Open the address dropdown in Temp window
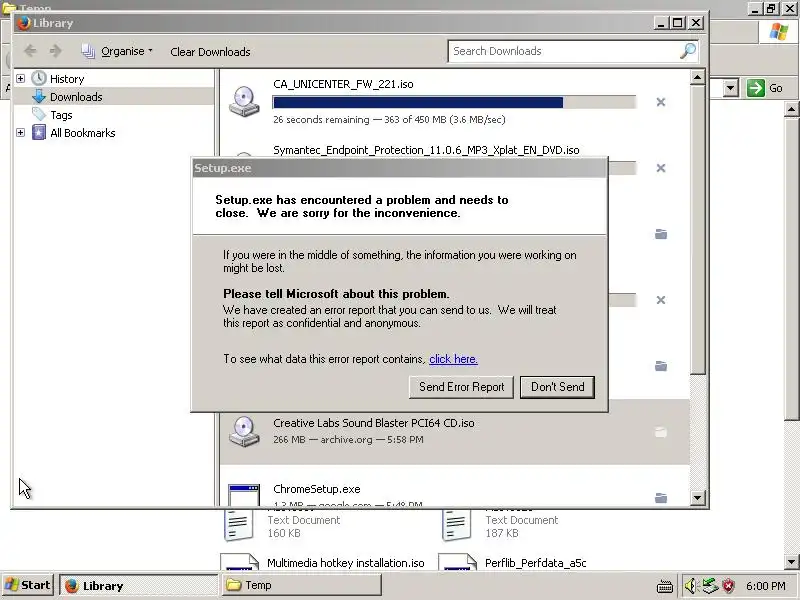 click(731, 88)
